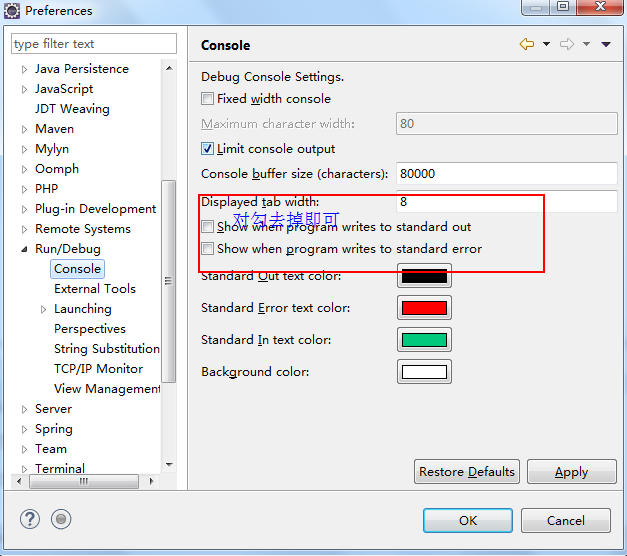Open the back history dropdown arrow

[x=546, y=44]
